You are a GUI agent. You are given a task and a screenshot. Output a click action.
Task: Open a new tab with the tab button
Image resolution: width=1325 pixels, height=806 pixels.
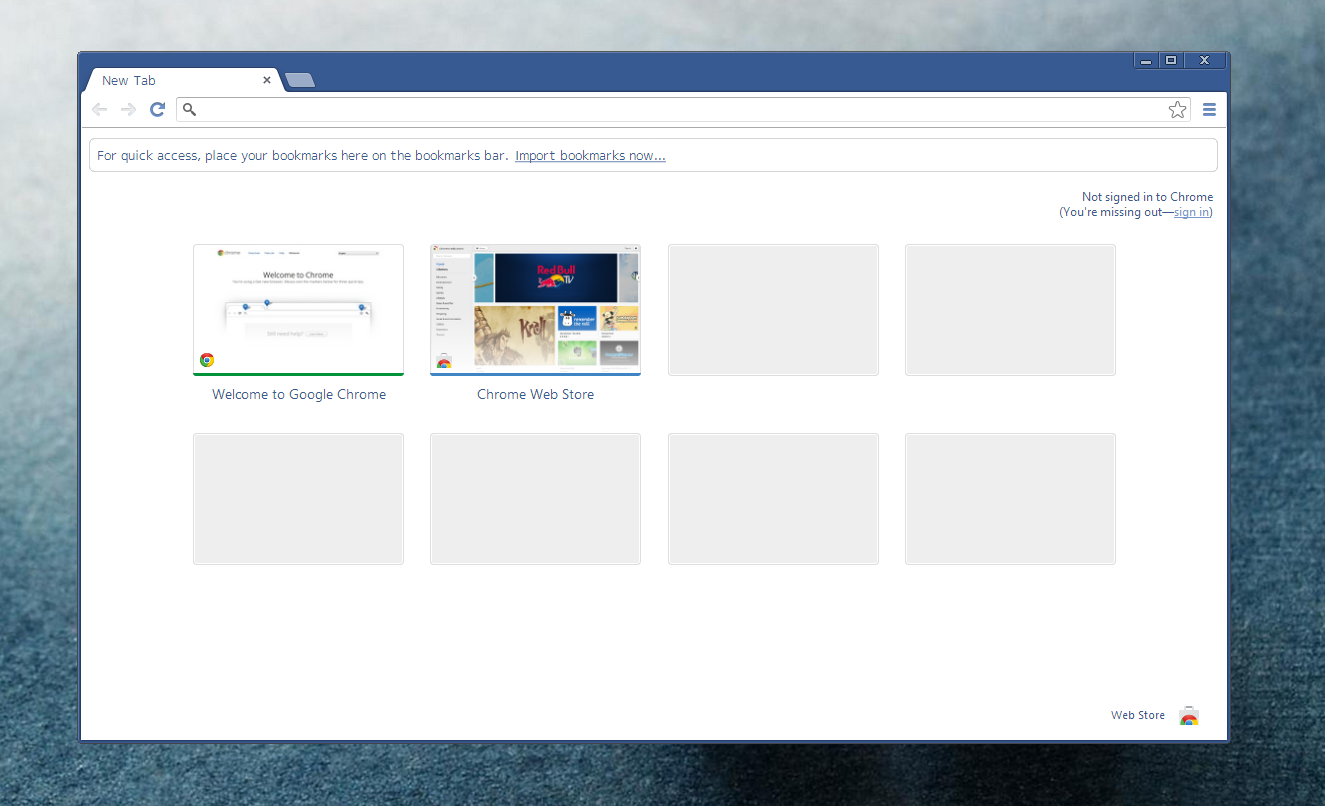299,80
